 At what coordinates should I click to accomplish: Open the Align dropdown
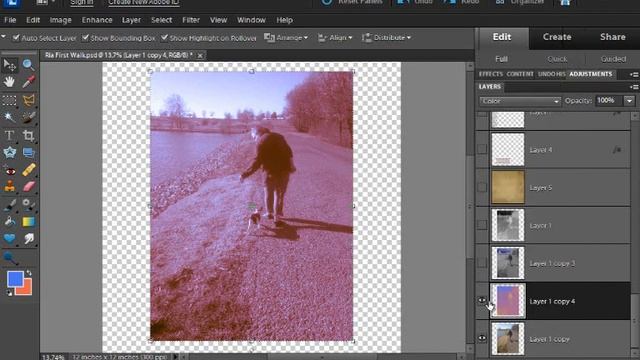coord(335,38)
